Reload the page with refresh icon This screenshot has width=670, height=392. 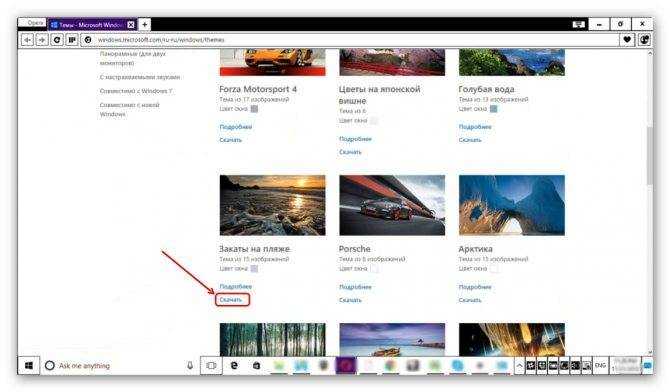(57, 40)
